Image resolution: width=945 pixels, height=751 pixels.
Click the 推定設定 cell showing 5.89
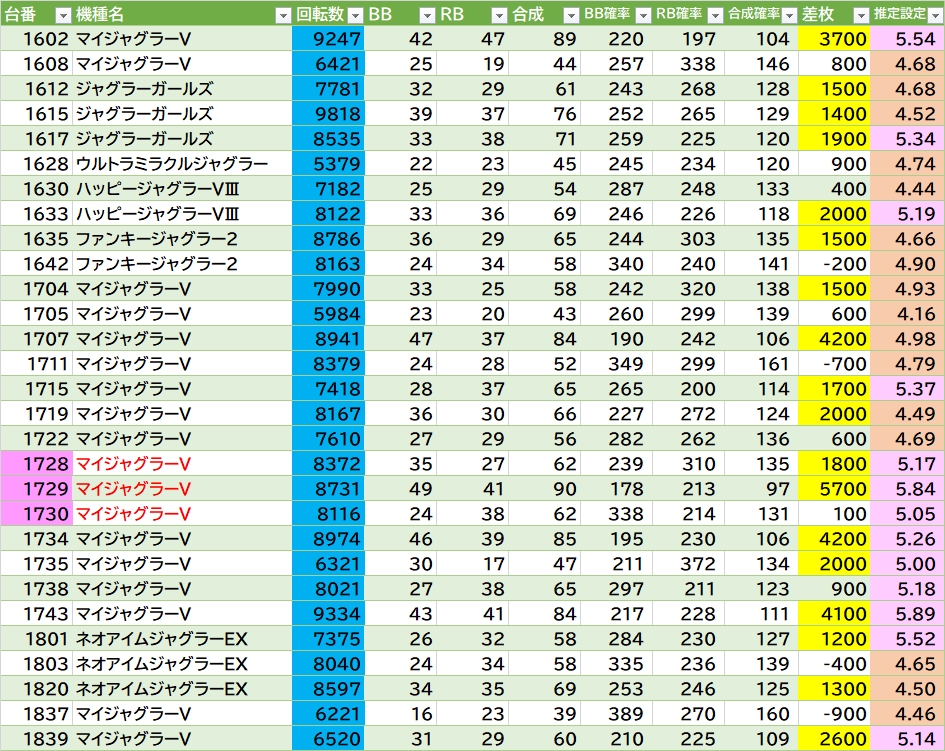coord(907,614)
